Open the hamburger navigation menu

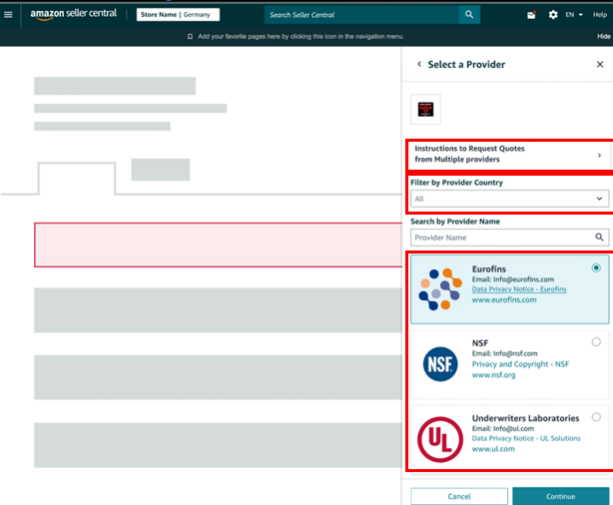[8, 14]
